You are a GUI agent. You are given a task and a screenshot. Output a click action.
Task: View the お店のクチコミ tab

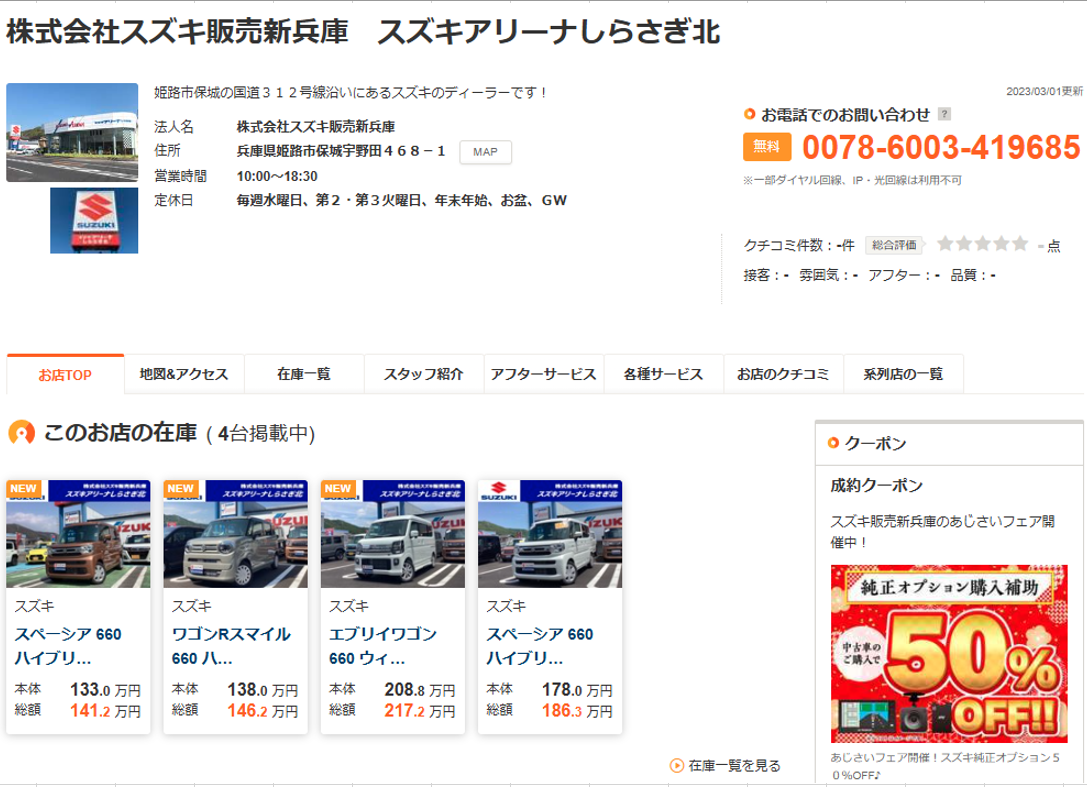783,375
